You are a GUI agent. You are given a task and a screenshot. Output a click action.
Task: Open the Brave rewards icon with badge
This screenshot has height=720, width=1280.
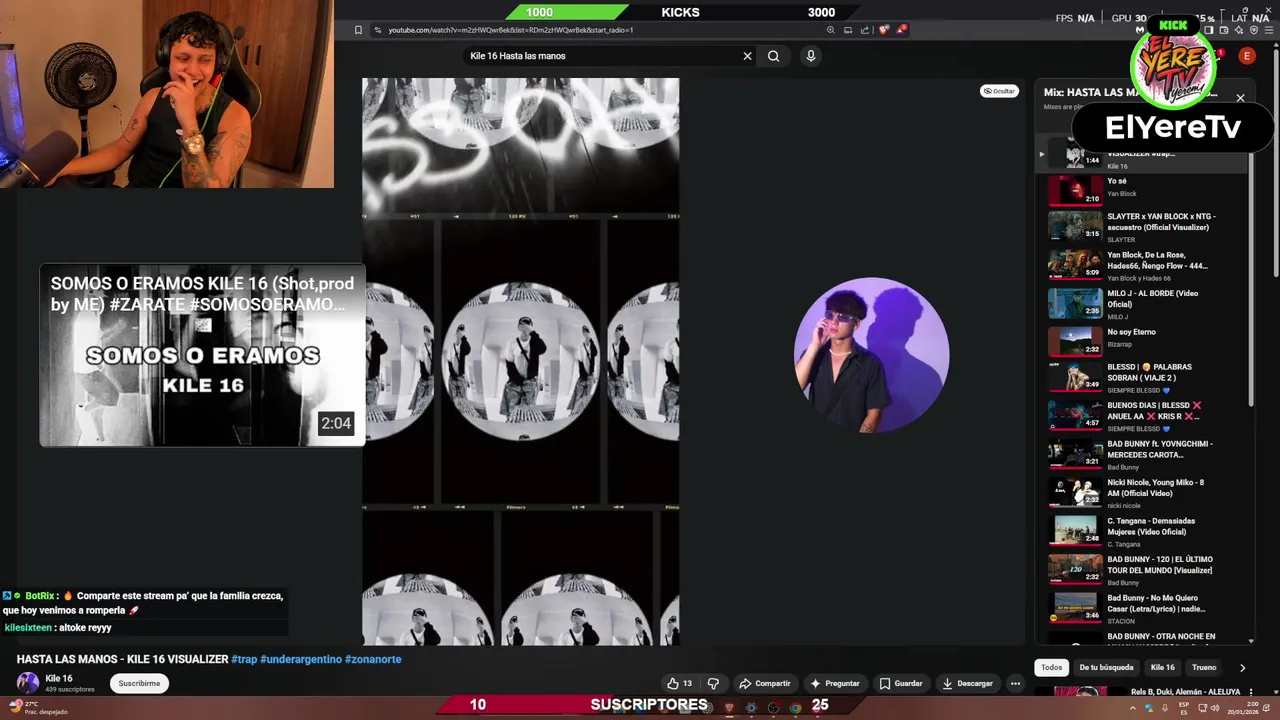(x=901, y=30)
